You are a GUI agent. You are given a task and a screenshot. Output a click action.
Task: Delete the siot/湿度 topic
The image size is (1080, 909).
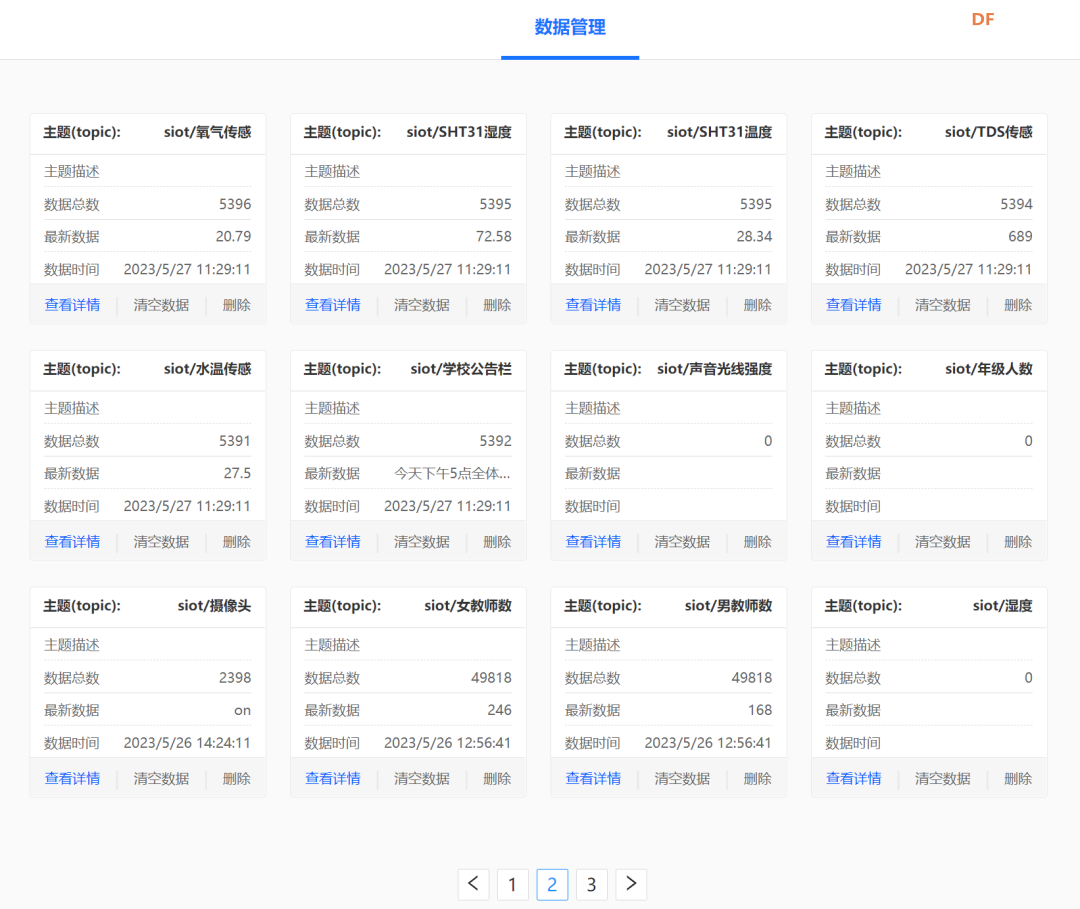1017,778
